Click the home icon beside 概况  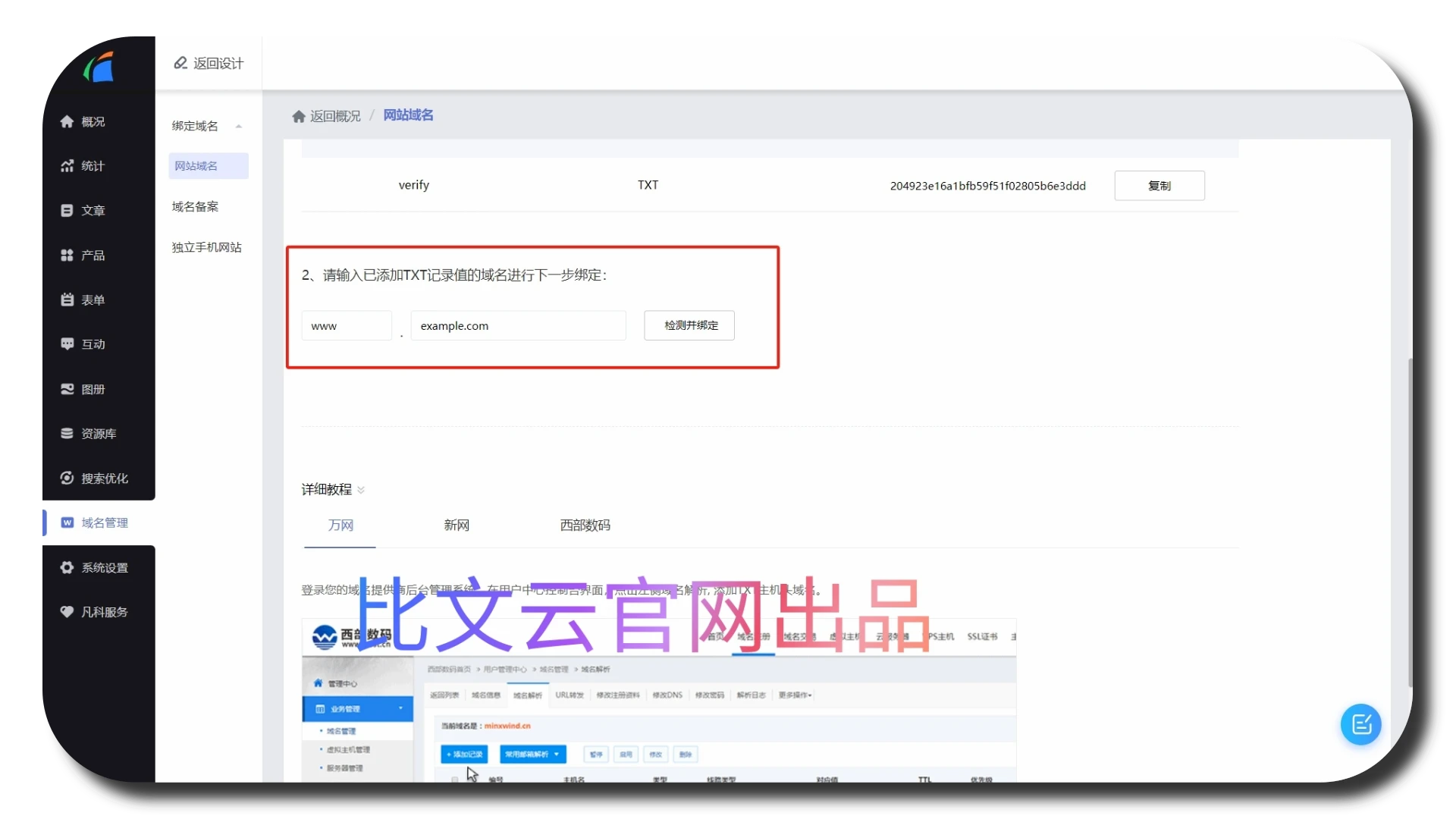click(67, 121)
